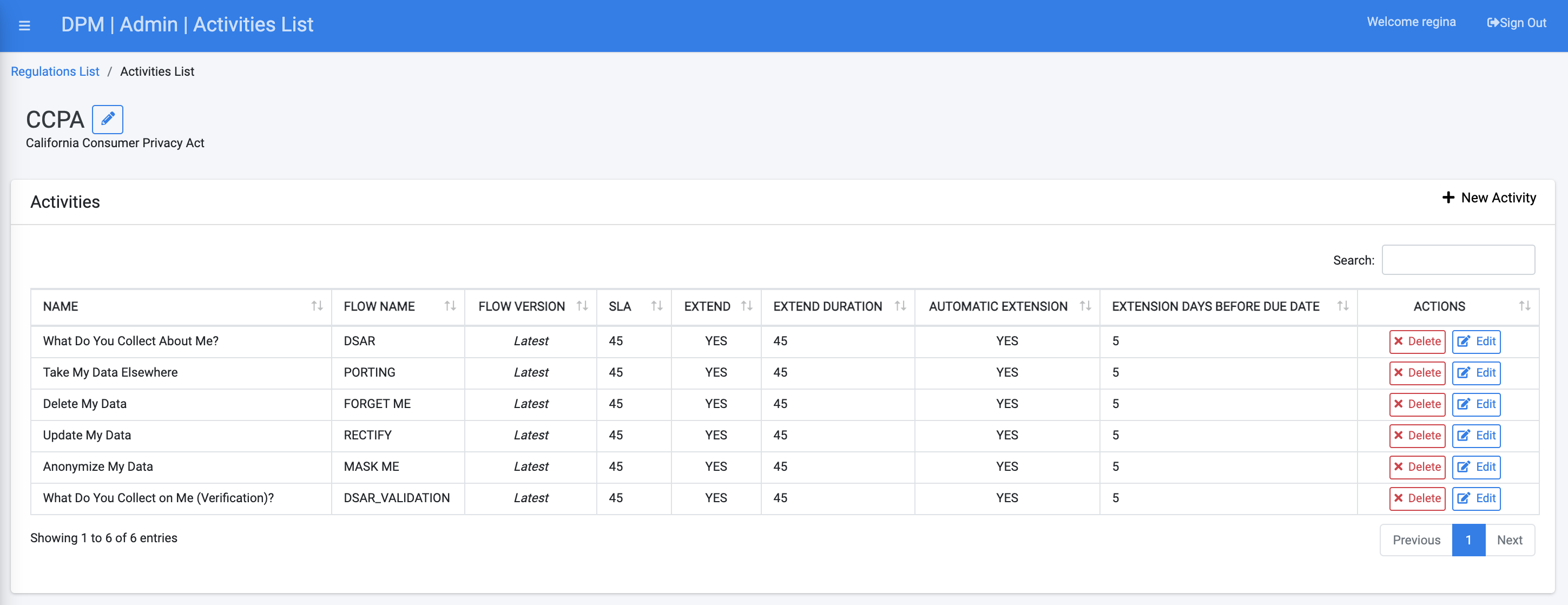Sign Out of the application

tap(1516, 23)
